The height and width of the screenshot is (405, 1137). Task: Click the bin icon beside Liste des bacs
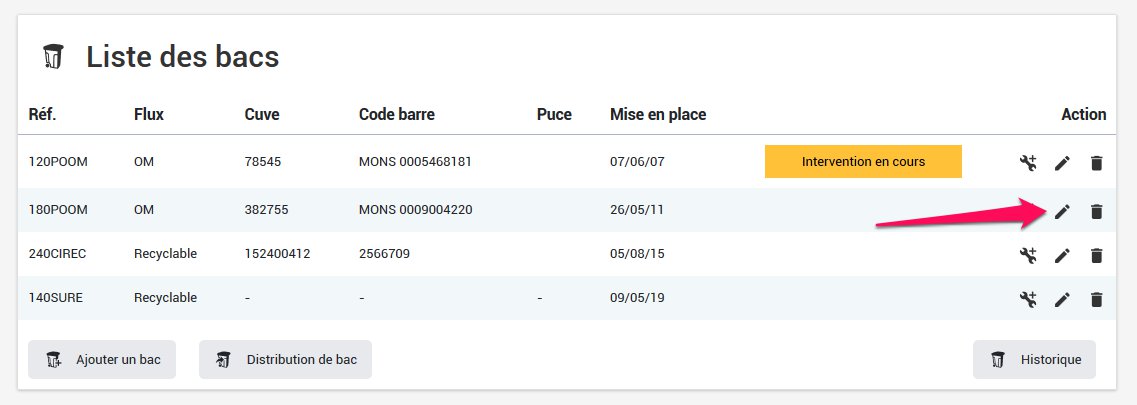(54, 57)
